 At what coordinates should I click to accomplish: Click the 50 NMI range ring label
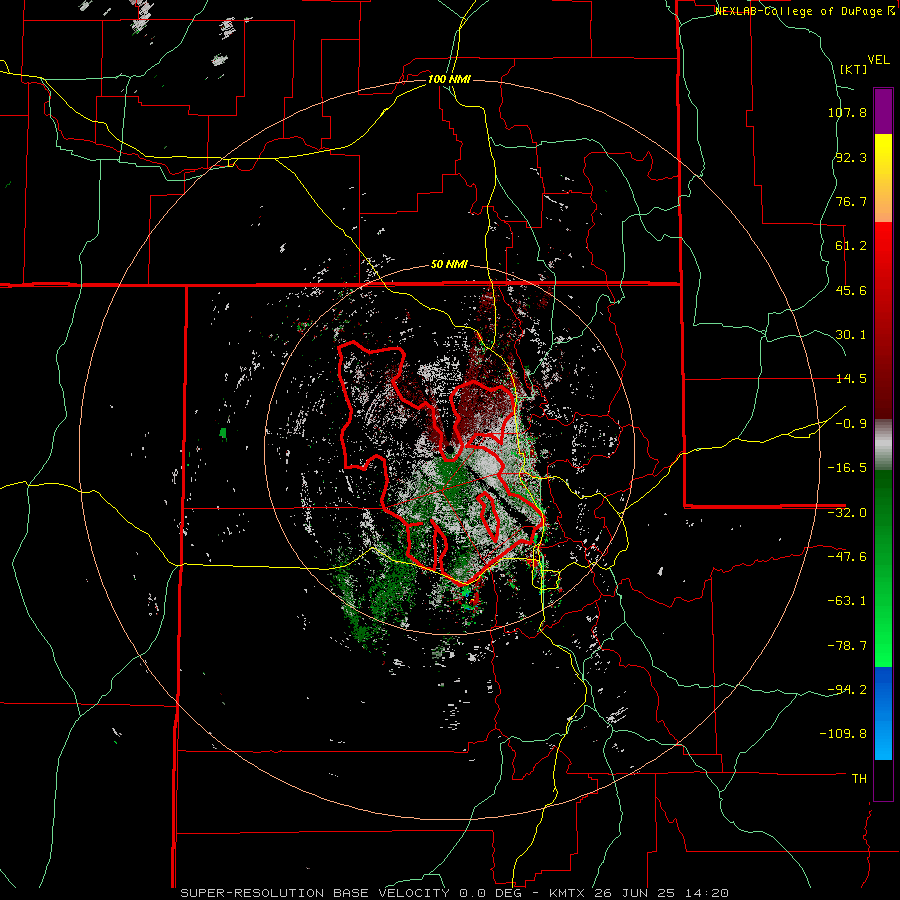click(449, 265)
